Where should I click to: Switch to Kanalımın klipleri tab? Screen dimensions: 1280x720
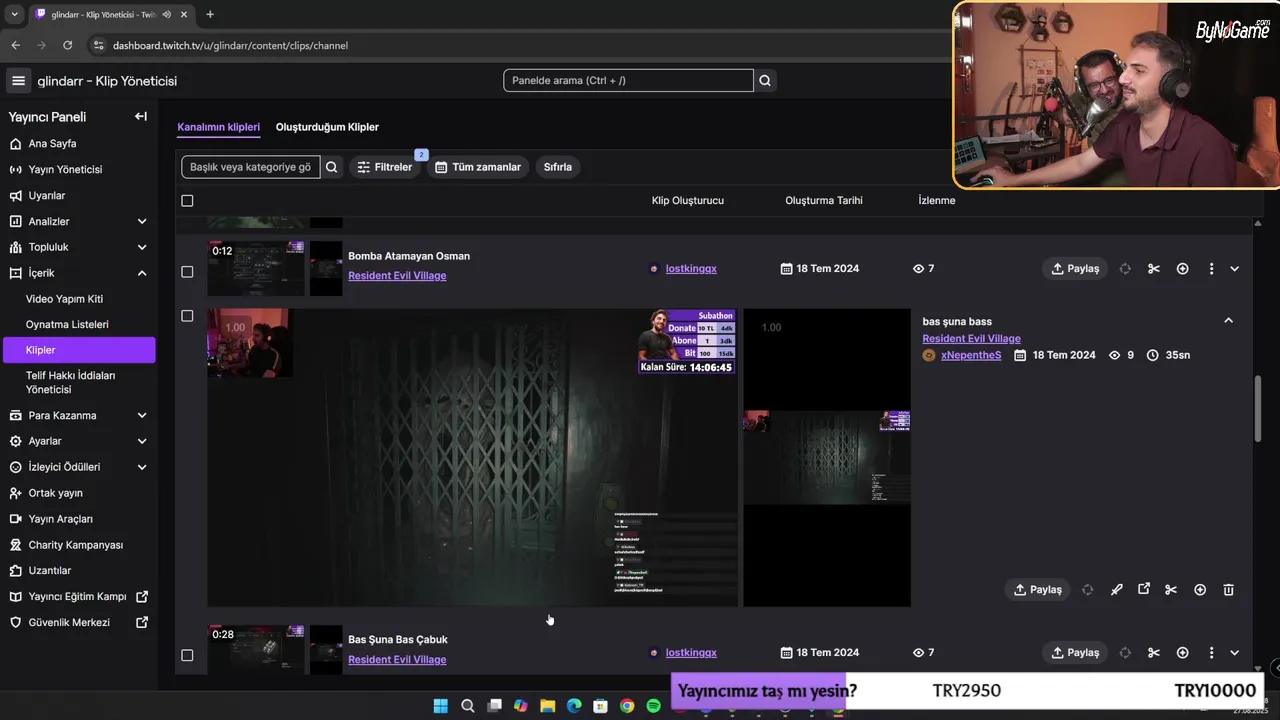click(x=218, y=127)
